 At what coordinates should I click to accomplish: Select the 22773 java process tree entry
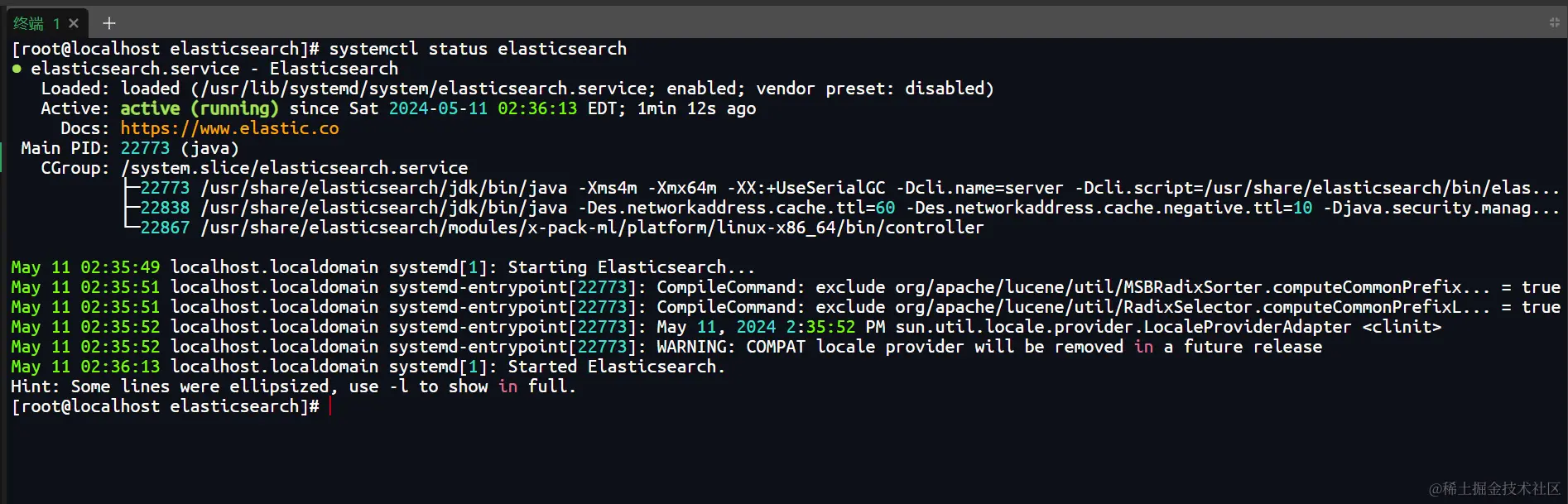pyautogui.click(x=165, y=188)
